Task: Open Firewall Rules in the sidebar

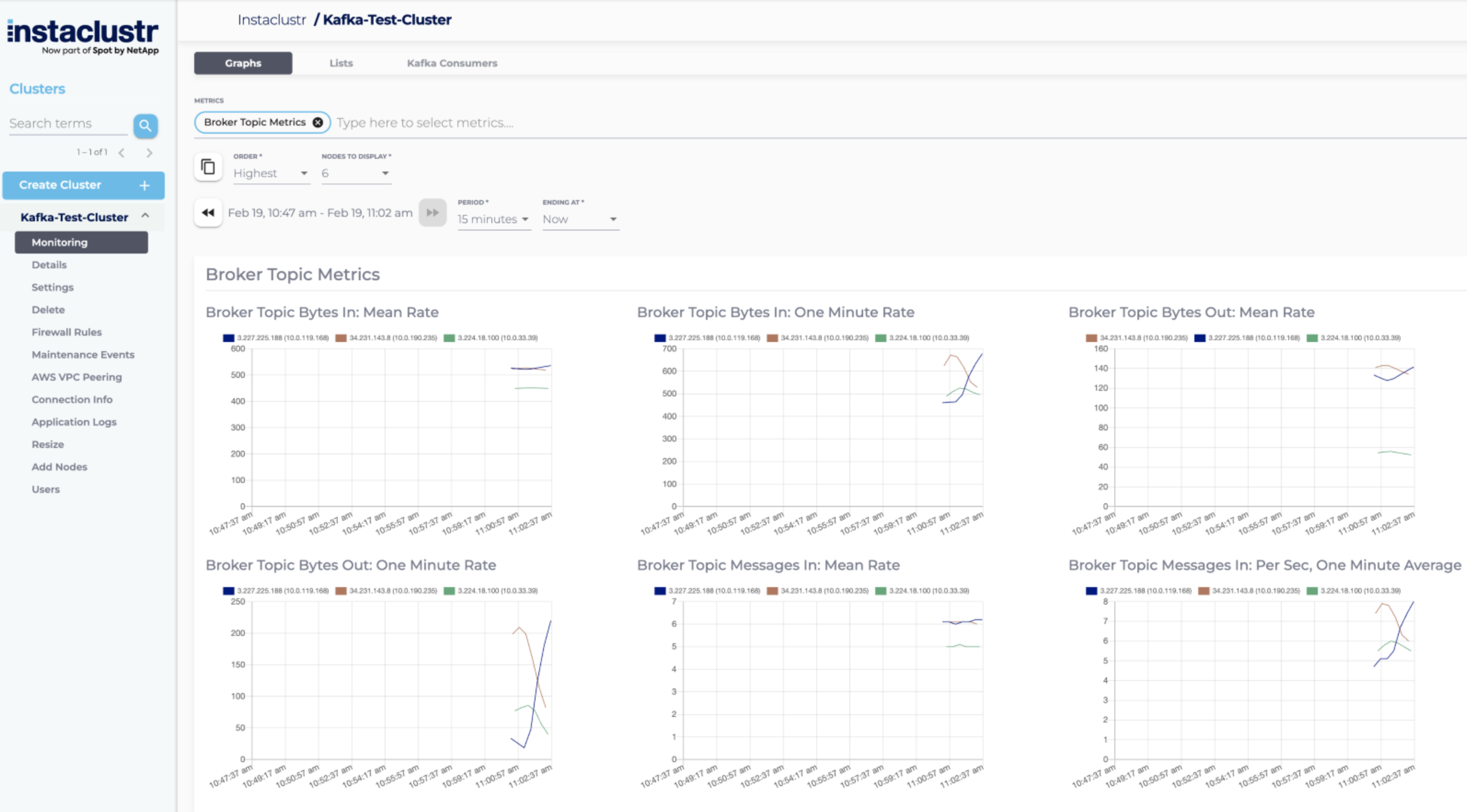Action: coord(66,332)
